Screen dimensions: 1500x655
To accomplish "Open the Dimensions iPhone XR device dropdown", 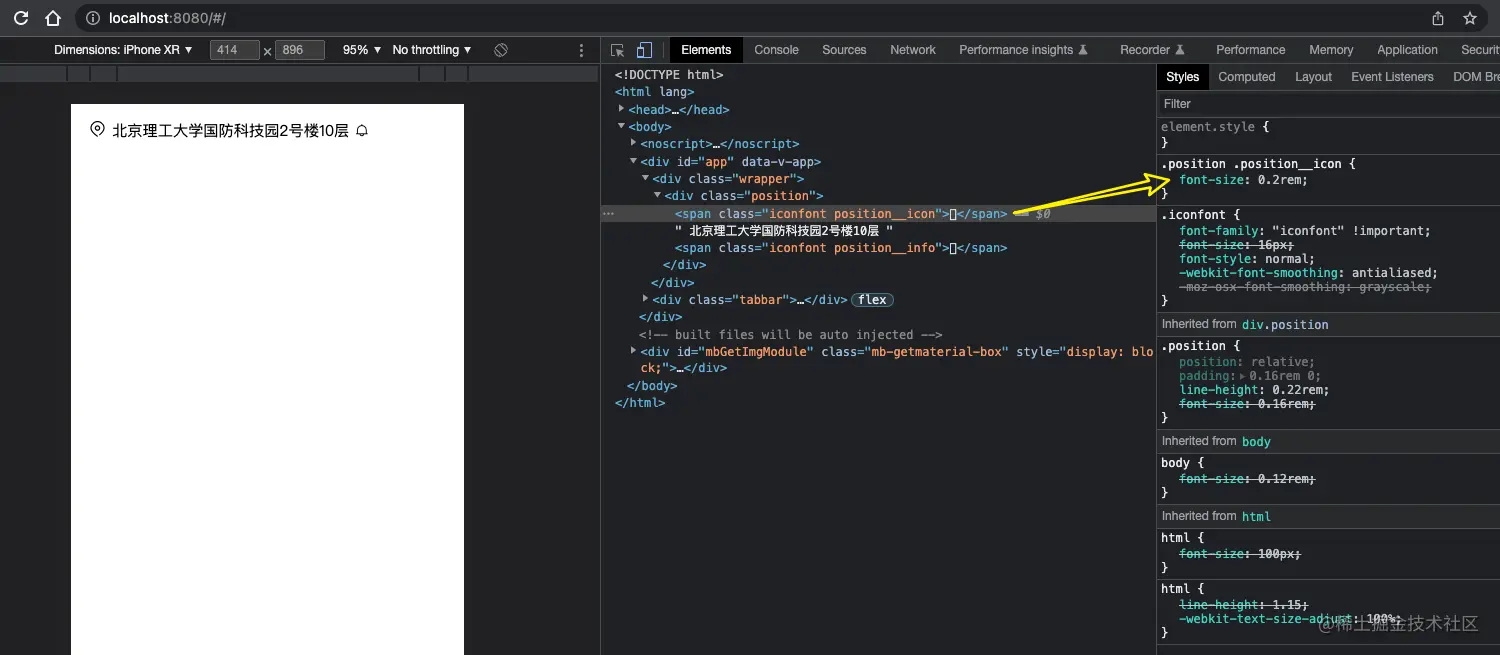I will pos(123,50).
